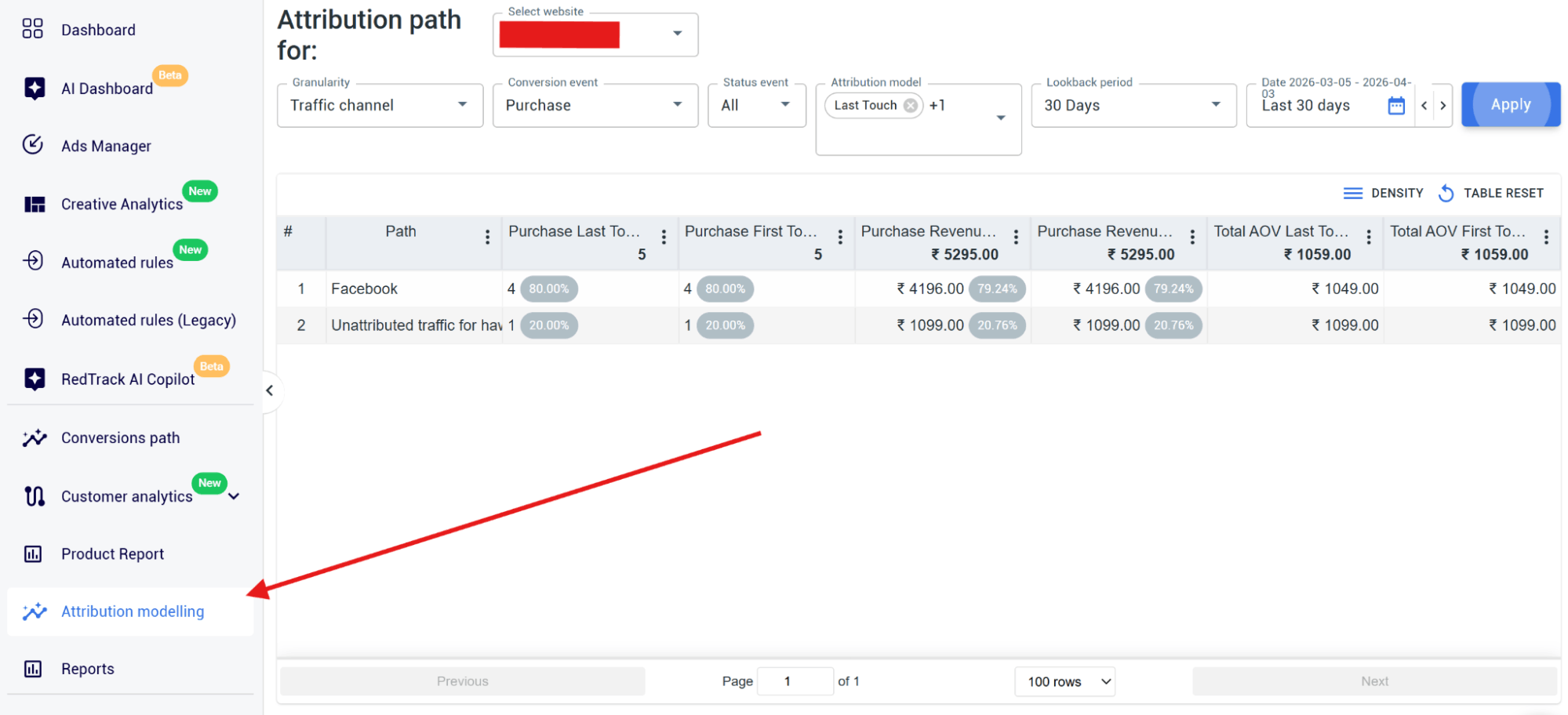Open first Purchase Revenue column menu

(1016, 237)
